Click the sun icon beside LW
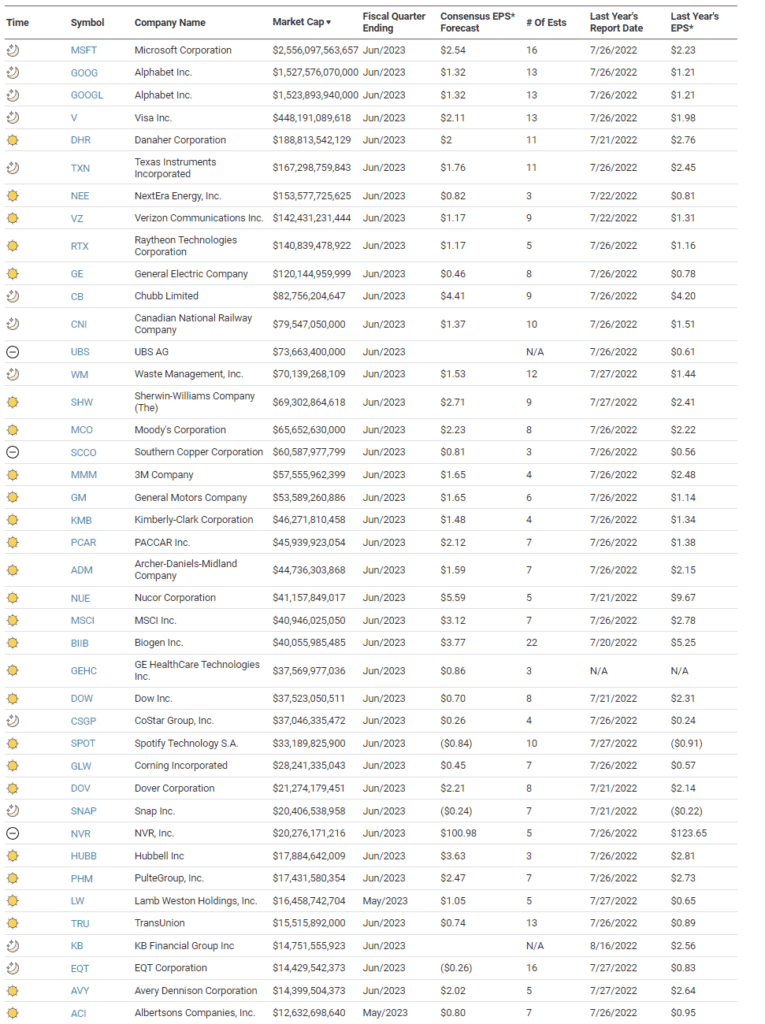This screenshot has height=1024, width=765. tap(12, 901)
